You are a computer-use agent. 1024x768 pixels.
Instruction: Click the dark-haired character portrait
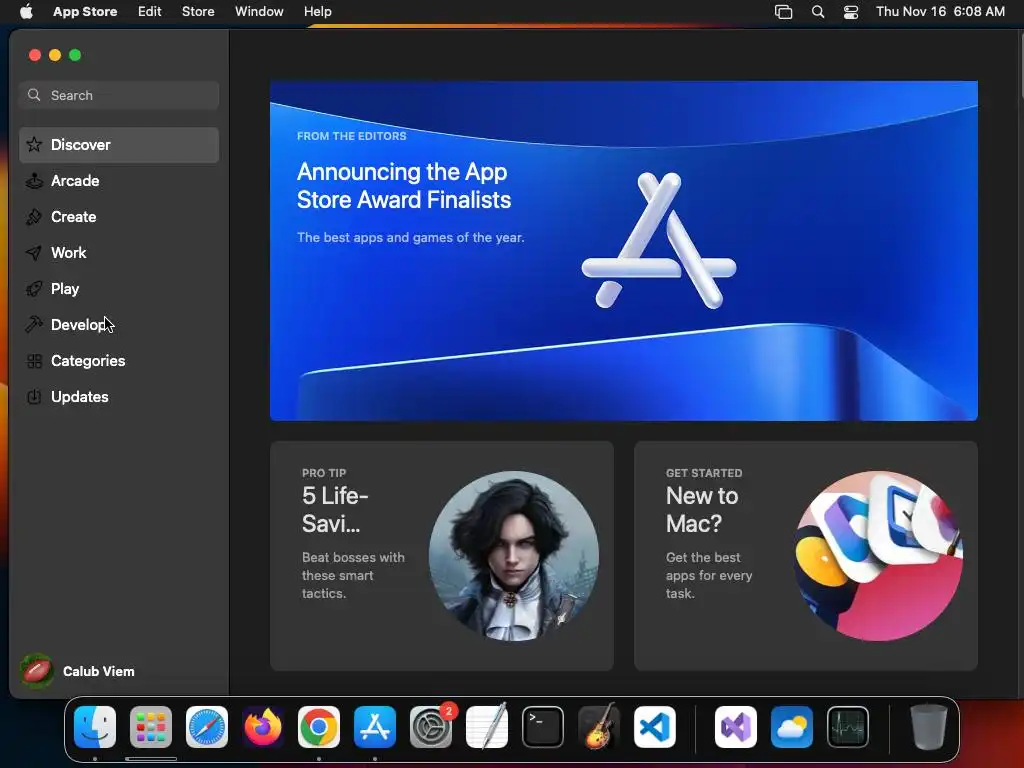[x=513, y=556]
